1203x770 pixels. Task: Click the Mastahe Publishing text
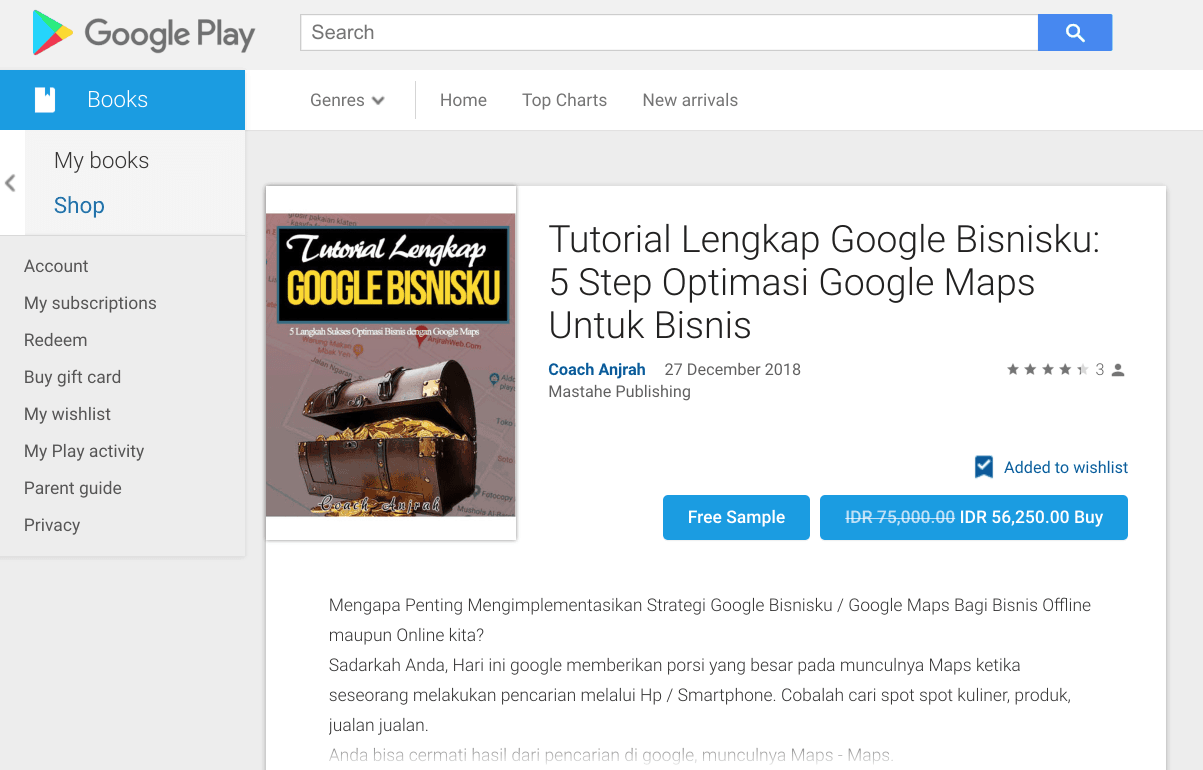tap(619, 392)
